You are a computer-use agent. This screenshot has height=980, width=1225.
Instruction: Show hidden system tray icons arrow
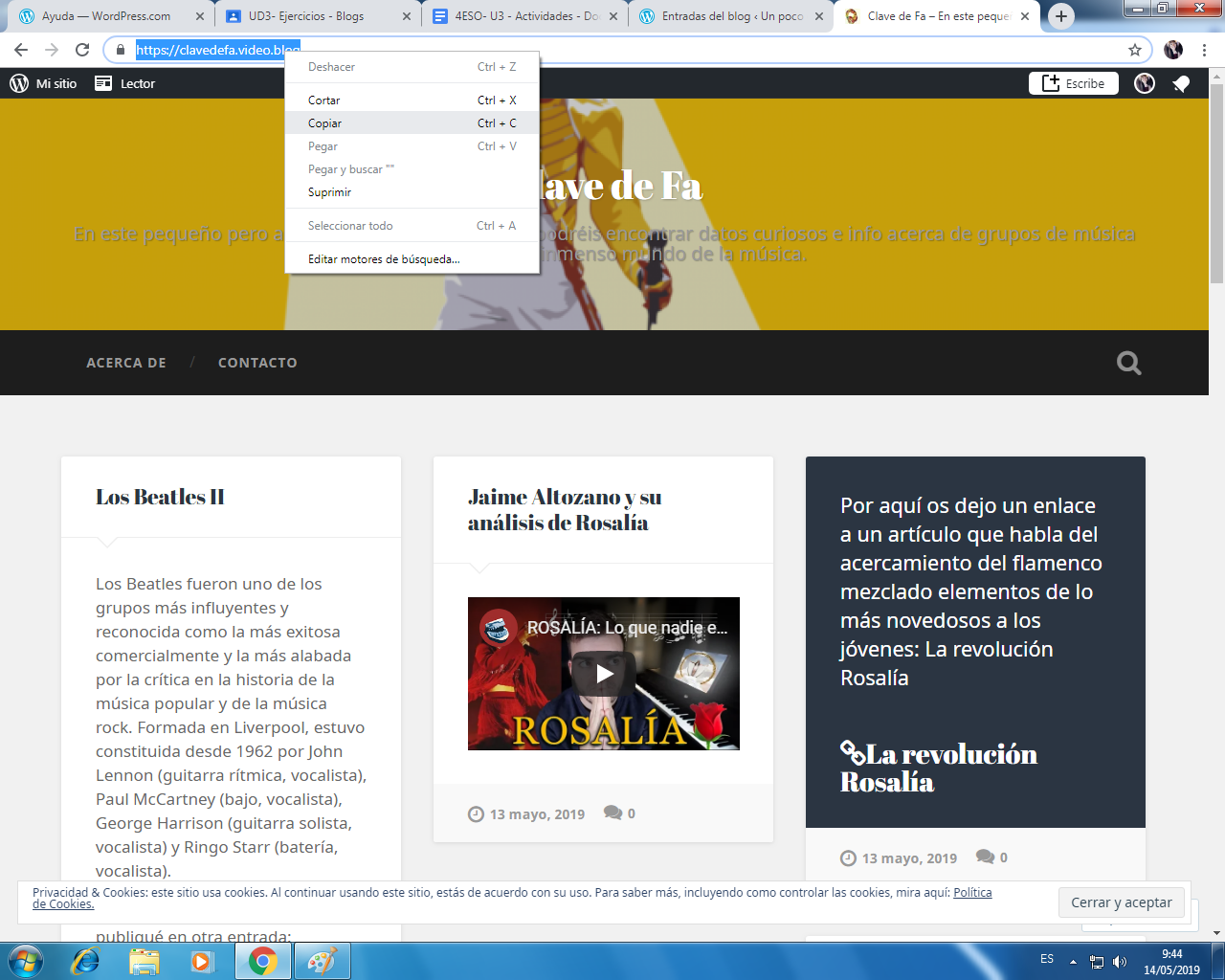tap(1073, 961)
